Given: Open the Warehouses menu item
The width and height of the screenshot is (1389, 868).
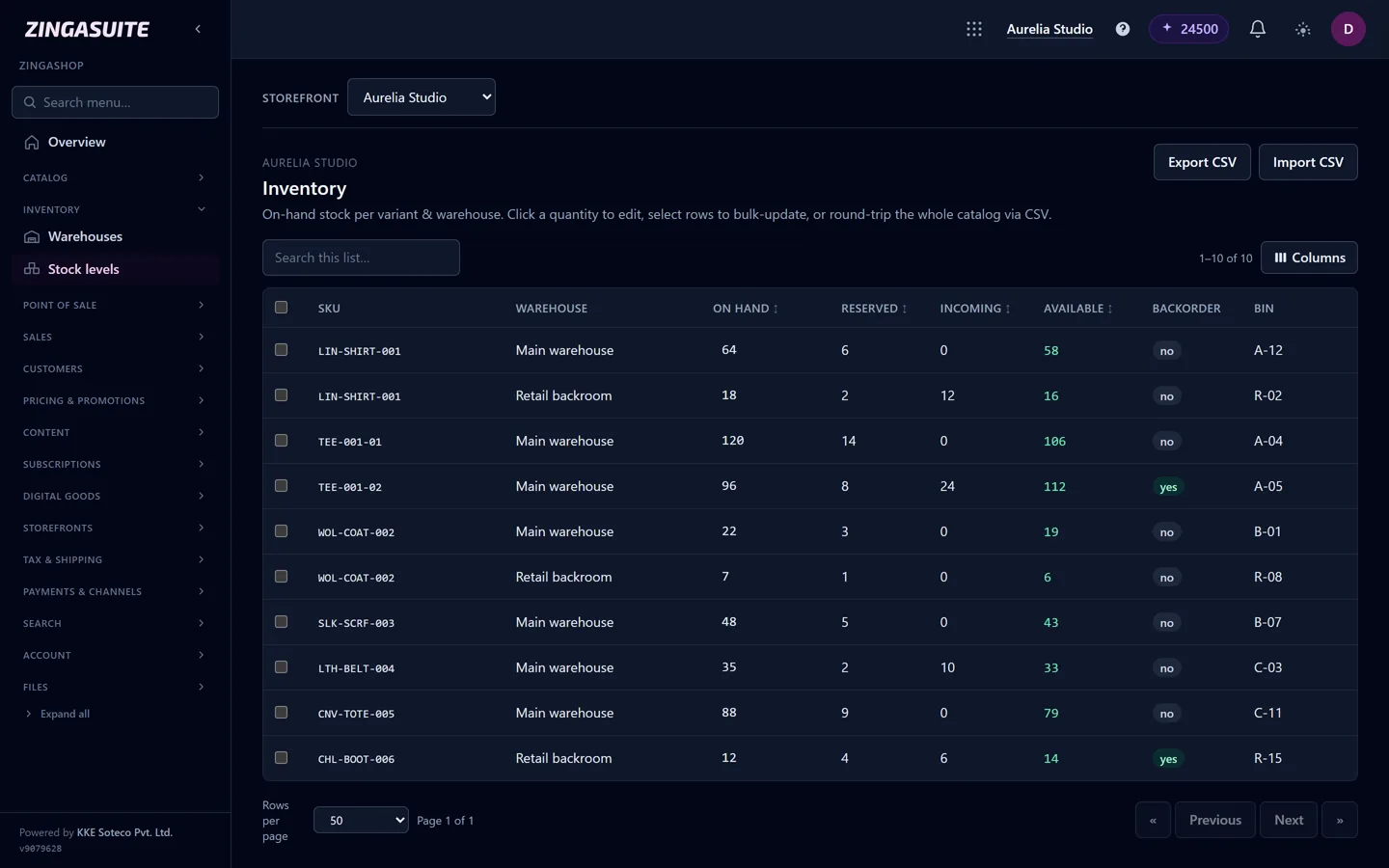Looking at the screenshot, I should [115, 236].
